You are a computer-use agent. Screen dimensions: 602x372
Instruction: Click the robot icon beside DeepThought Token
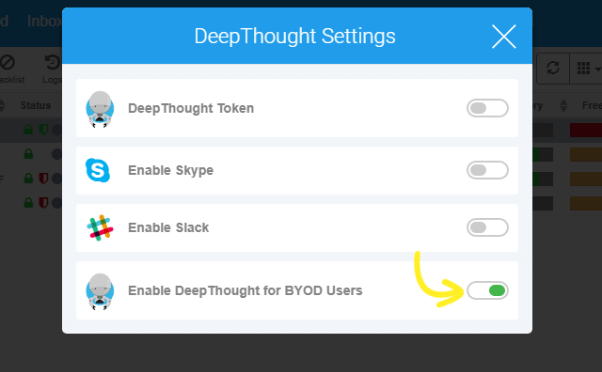click(100, 109)
